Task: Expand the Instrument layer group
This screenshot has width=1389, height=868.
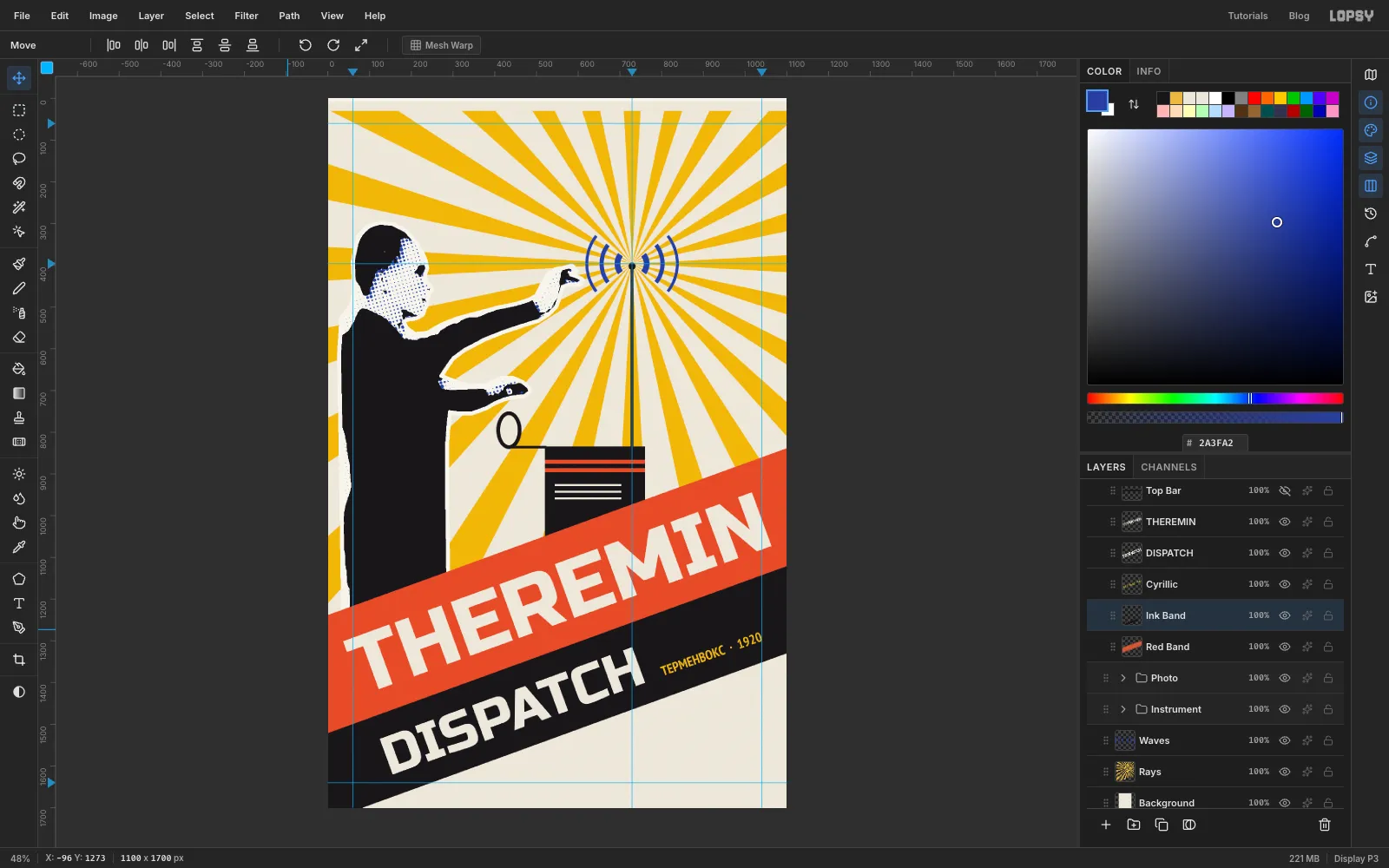Action: 1123,709
